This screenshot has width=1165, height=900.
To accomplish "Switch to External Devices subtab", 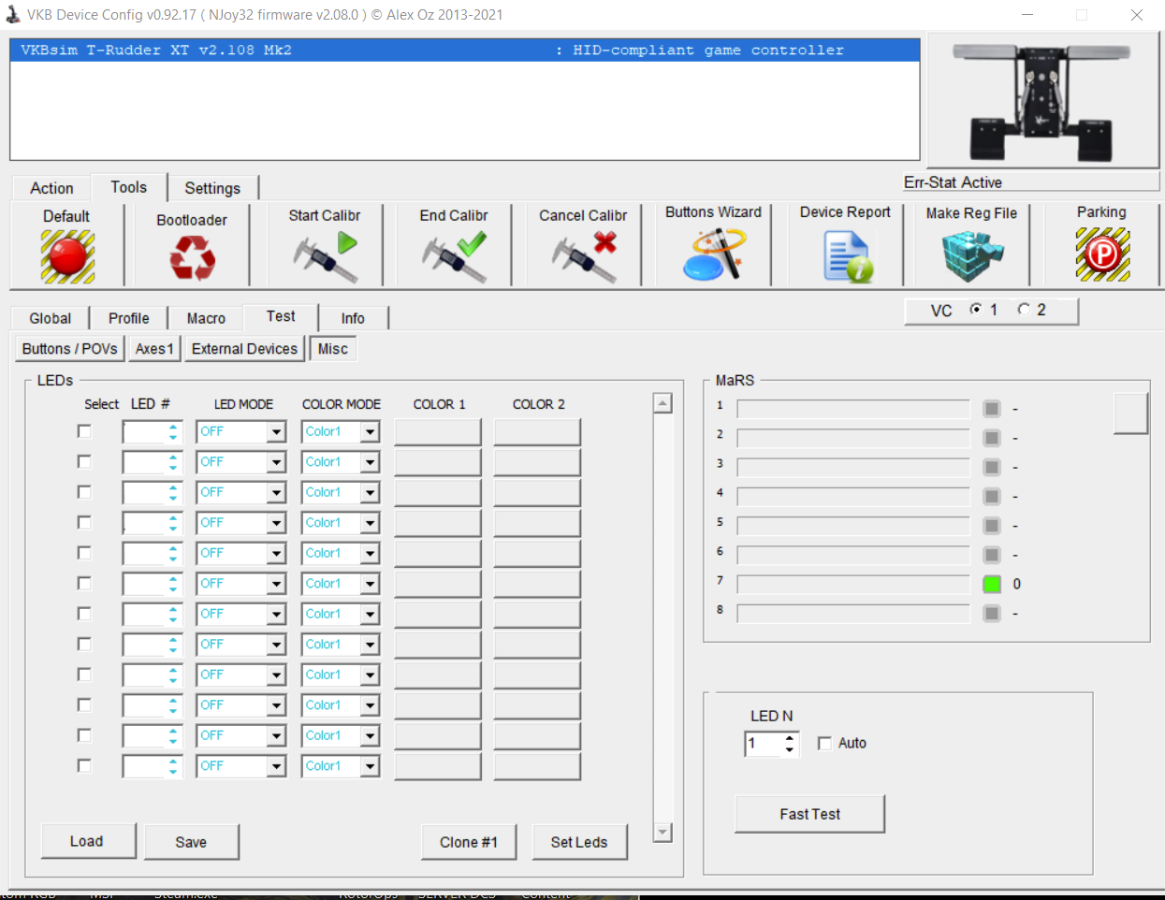I will click(x=244, y=349).
